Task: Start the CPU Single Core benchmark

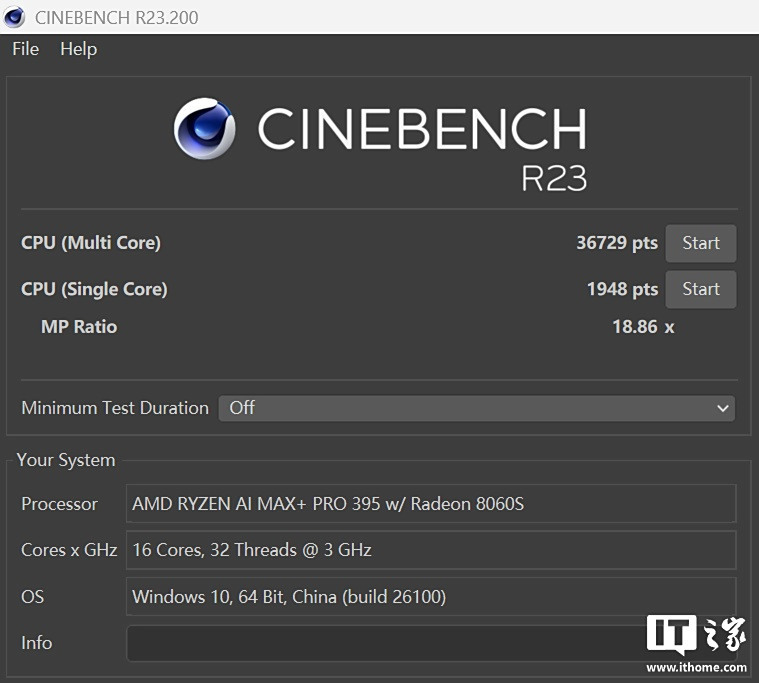Action: point(700,289)
